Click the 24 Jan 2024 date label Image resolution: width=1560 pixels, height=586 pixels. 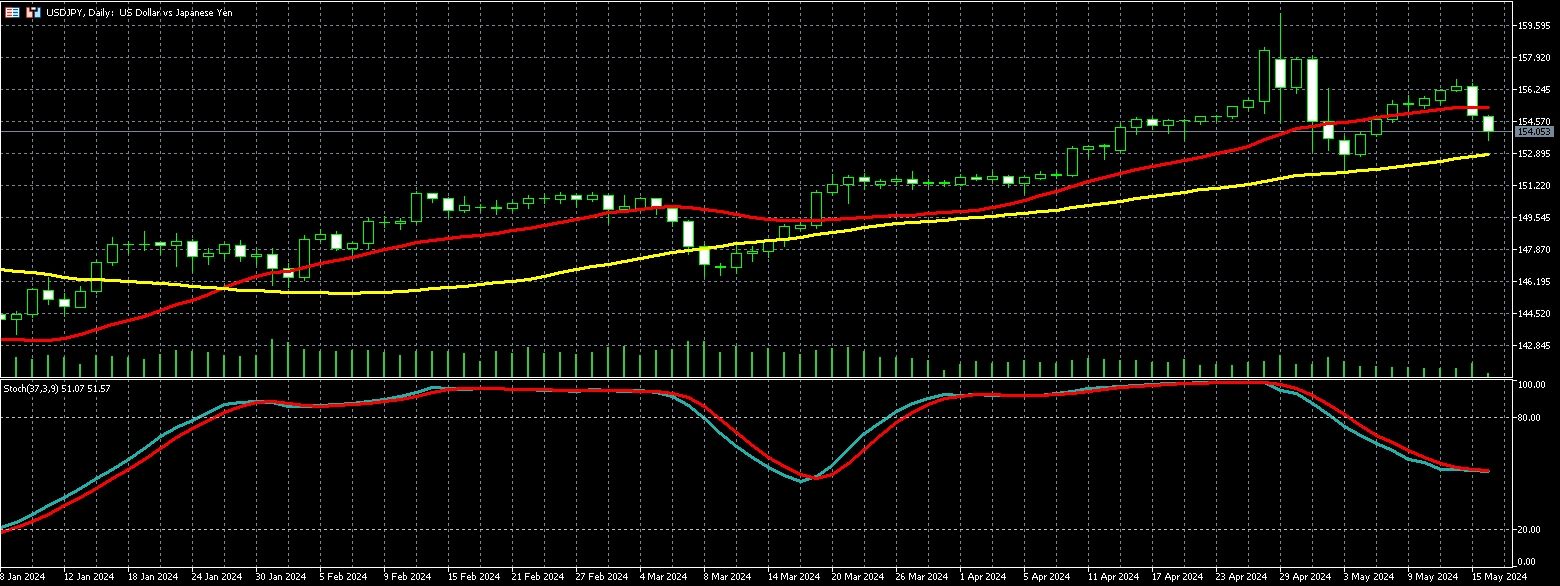(x=217, y=577)
